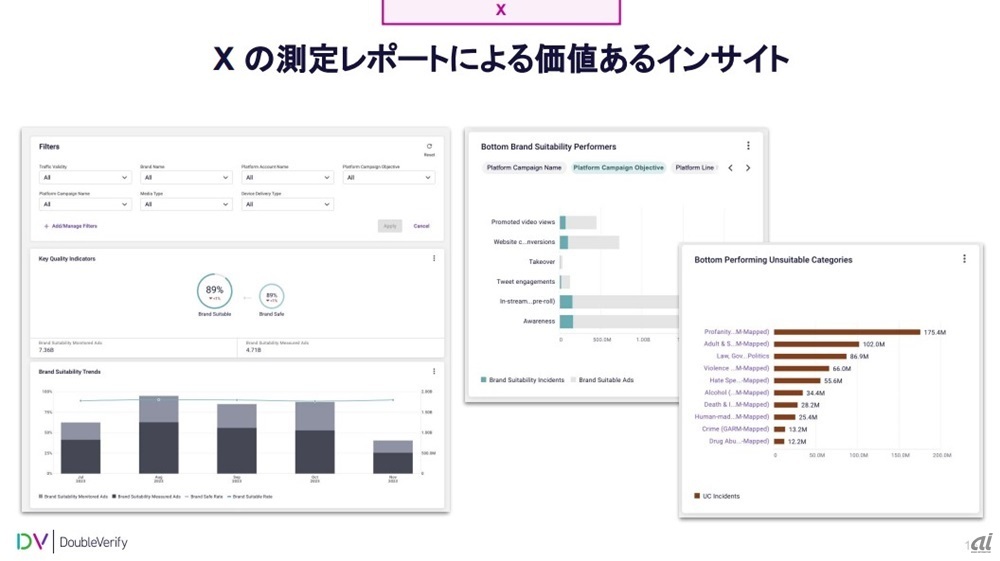The width and height of the screenshot is (1000, 561).
Task: Click the Nov 2023 stacked bar
Action: pyautogui.click(x=393, y=457)
